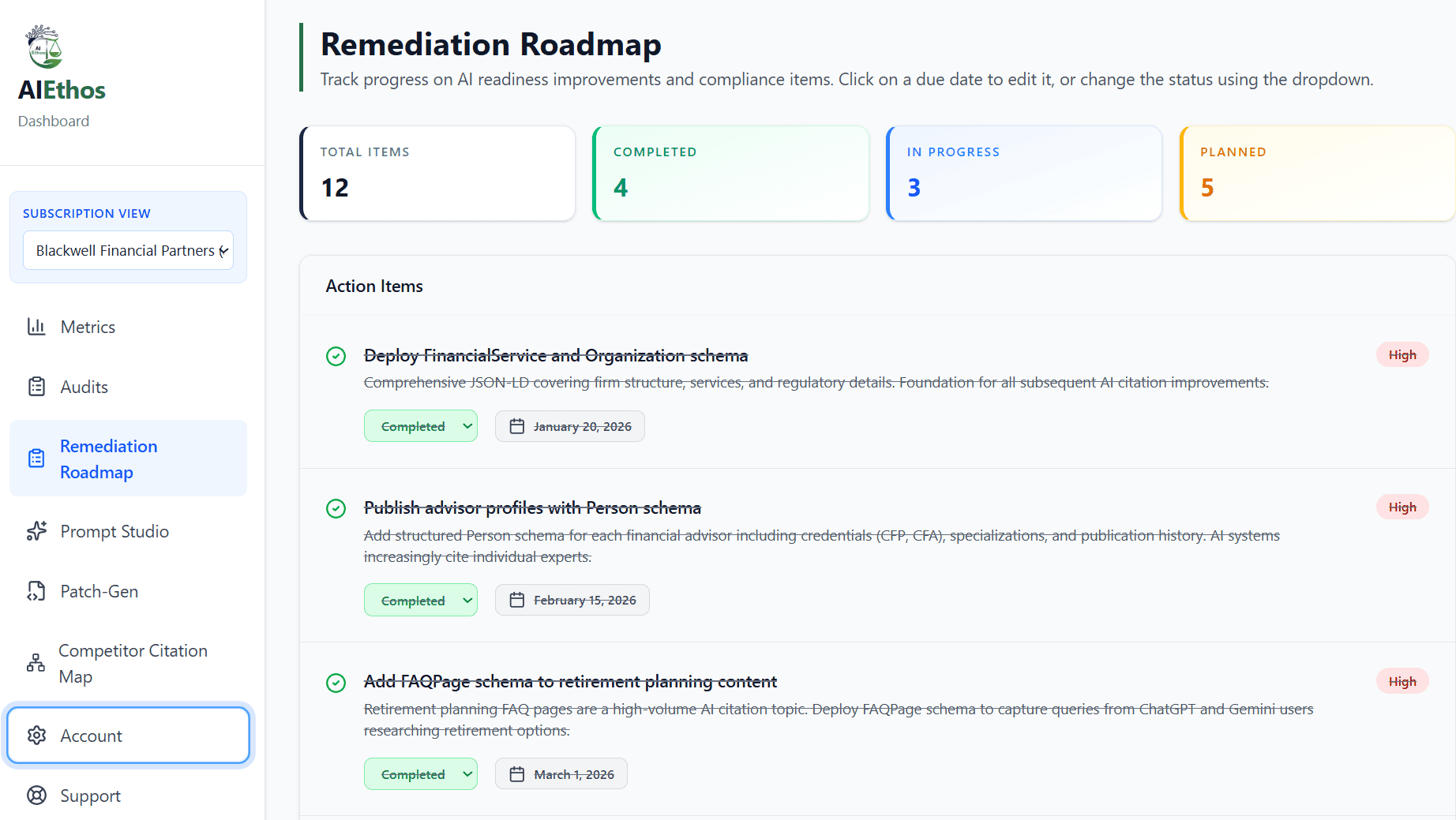Click title 'Publish advisor profiles with Person schema'
Viewport: 1456px width, 820px height.
pos(532,508)
